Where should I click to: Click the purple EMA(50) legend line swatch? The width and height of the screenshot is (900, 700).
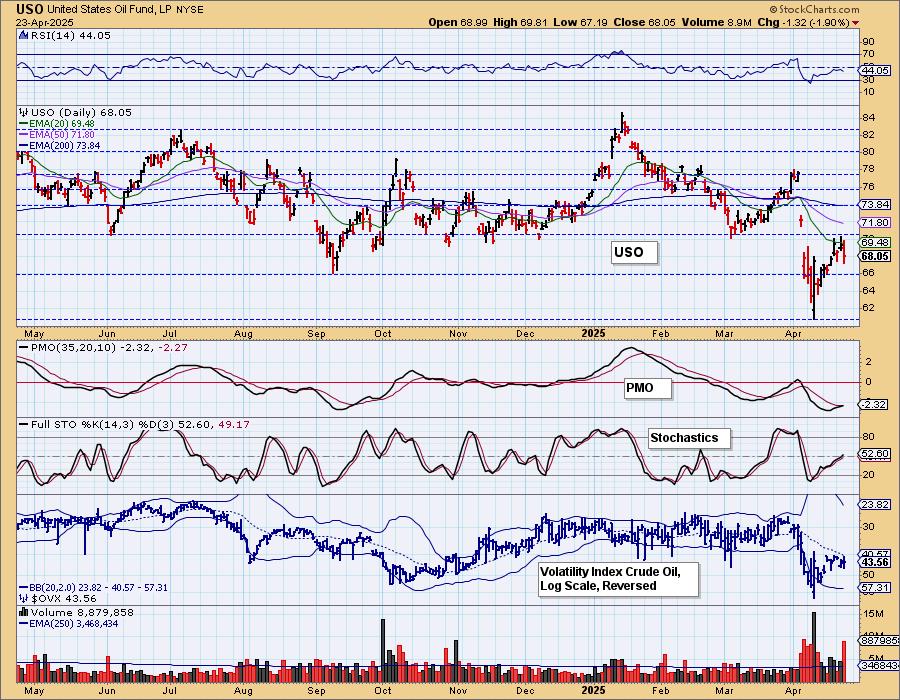point(24,134)
